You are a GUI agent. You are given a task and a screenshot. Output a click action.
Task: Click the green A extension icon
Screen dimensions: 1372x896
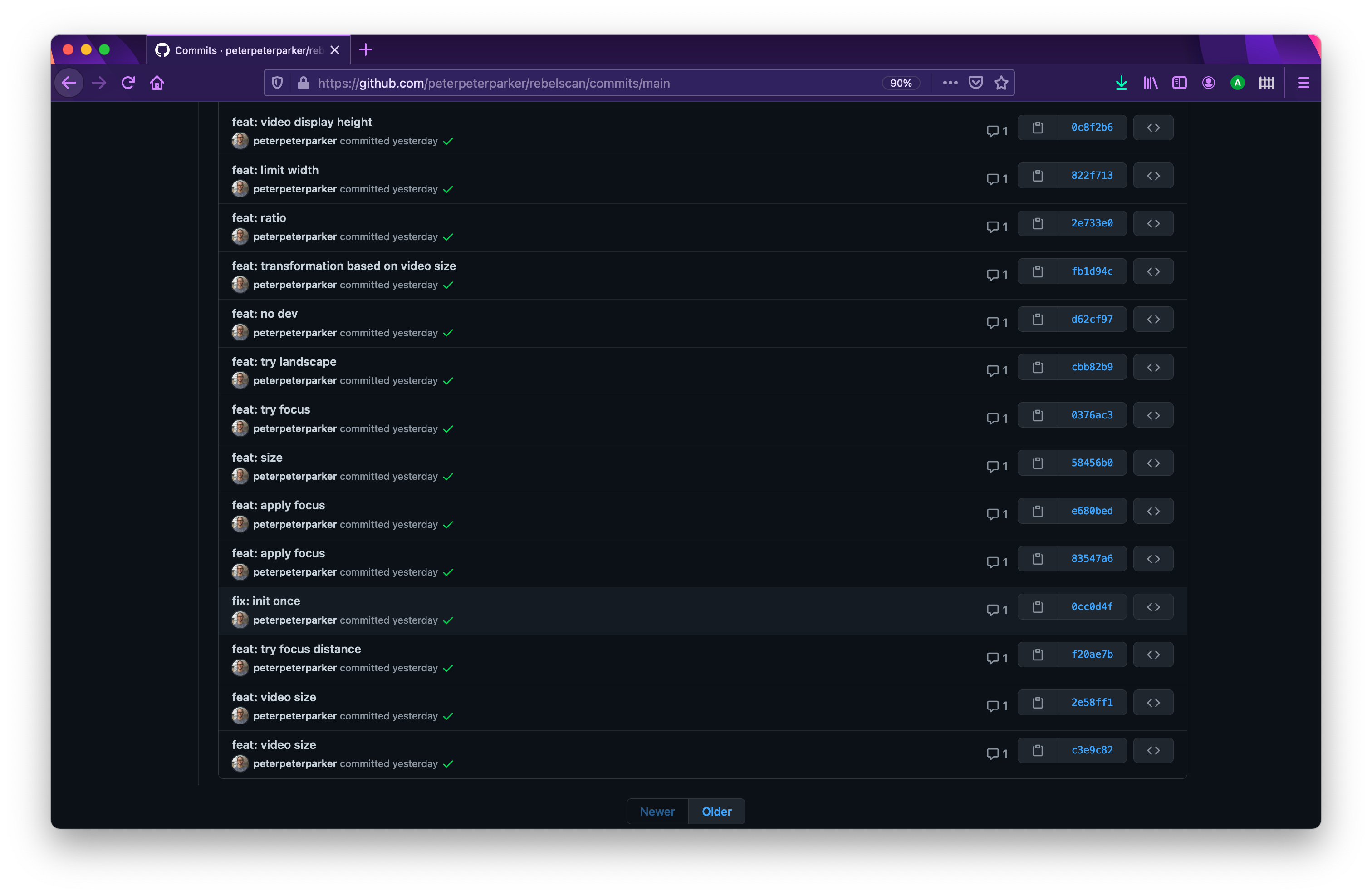1237,83
